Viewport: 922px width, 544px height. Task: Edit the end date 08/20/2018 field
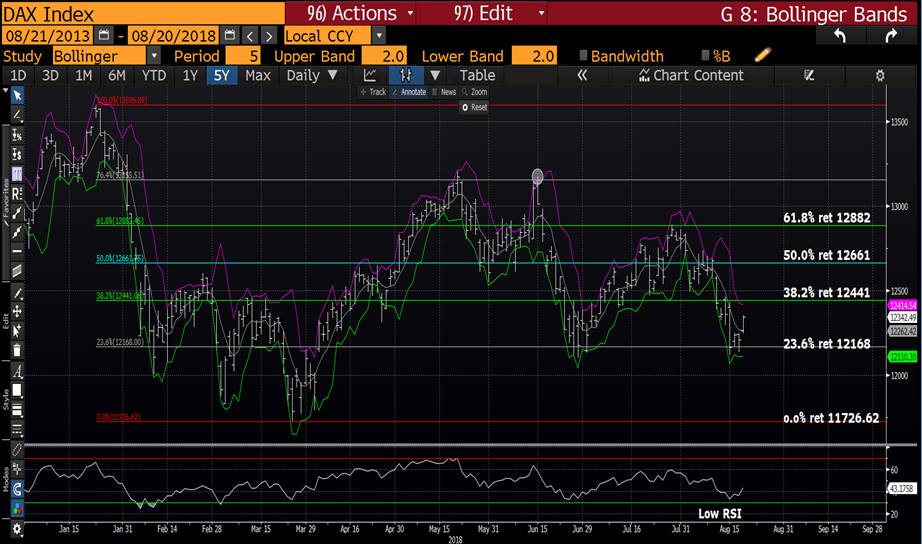[173, 36]
